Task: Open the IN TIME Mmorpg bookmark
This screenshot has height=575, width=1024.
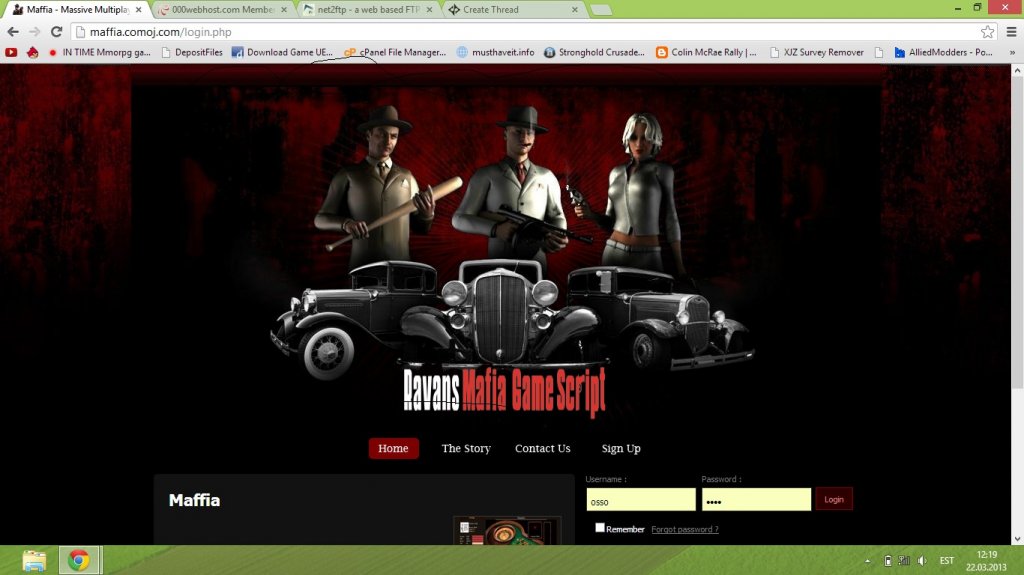Action: pos(99,52)
